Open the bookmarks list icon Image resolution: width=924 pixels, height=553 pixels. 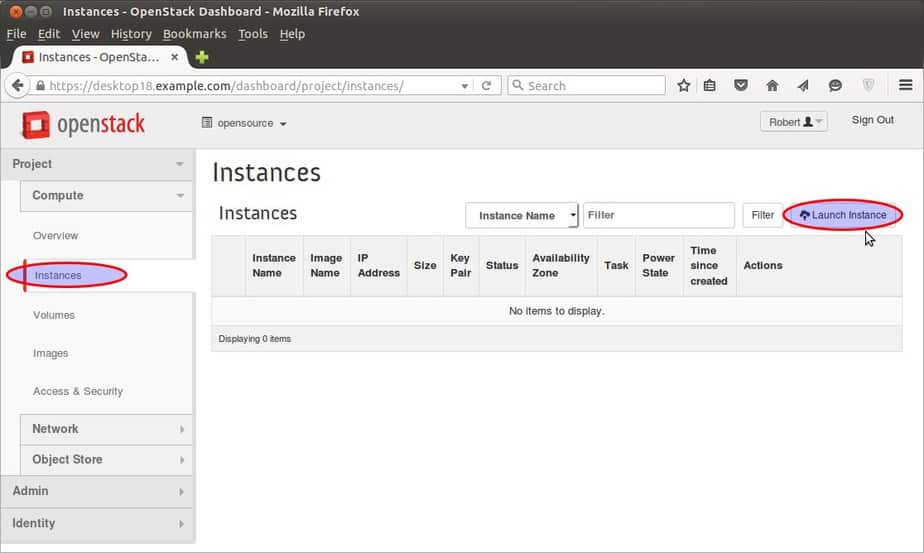(710, 85)
